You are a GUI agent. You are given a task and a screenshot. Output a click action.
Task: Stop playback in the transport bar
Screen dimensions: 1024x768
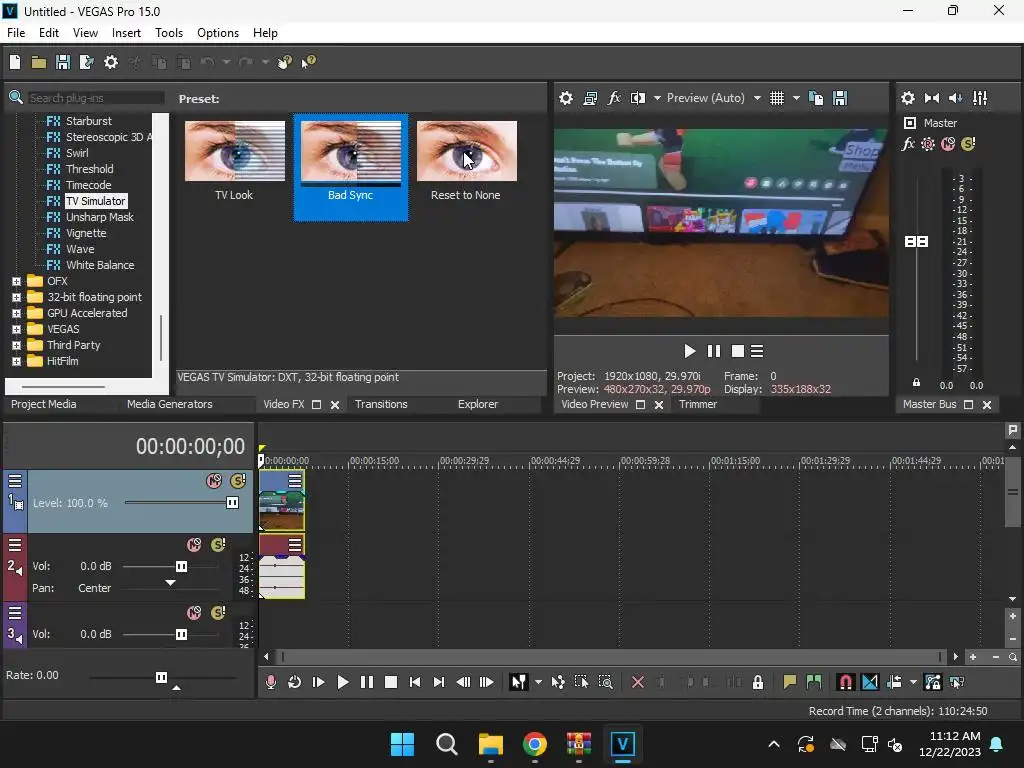(x=391, y=682)
